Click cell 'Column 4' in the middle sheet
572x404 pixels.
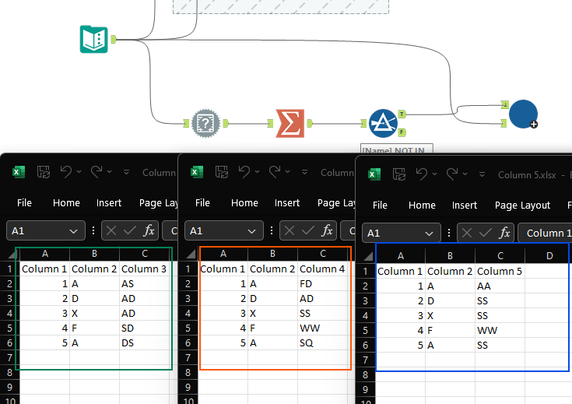coord(322,269)
